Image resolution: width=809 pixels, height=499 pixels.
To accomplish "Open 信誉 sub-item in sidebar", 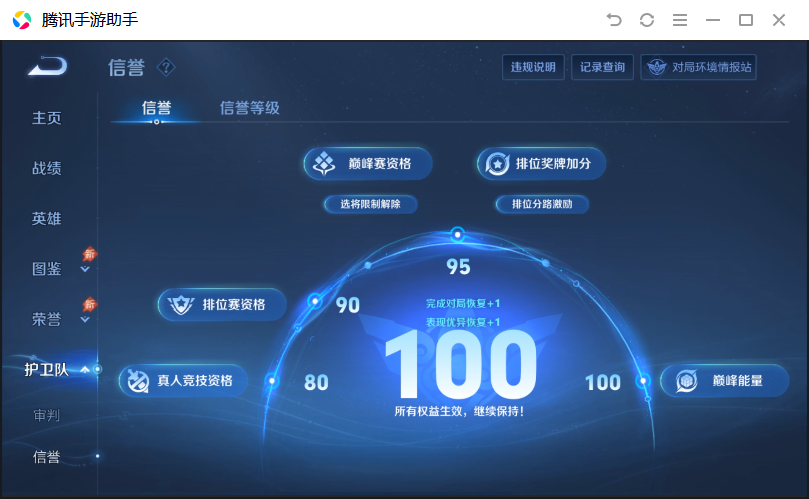I will (46, 457).
